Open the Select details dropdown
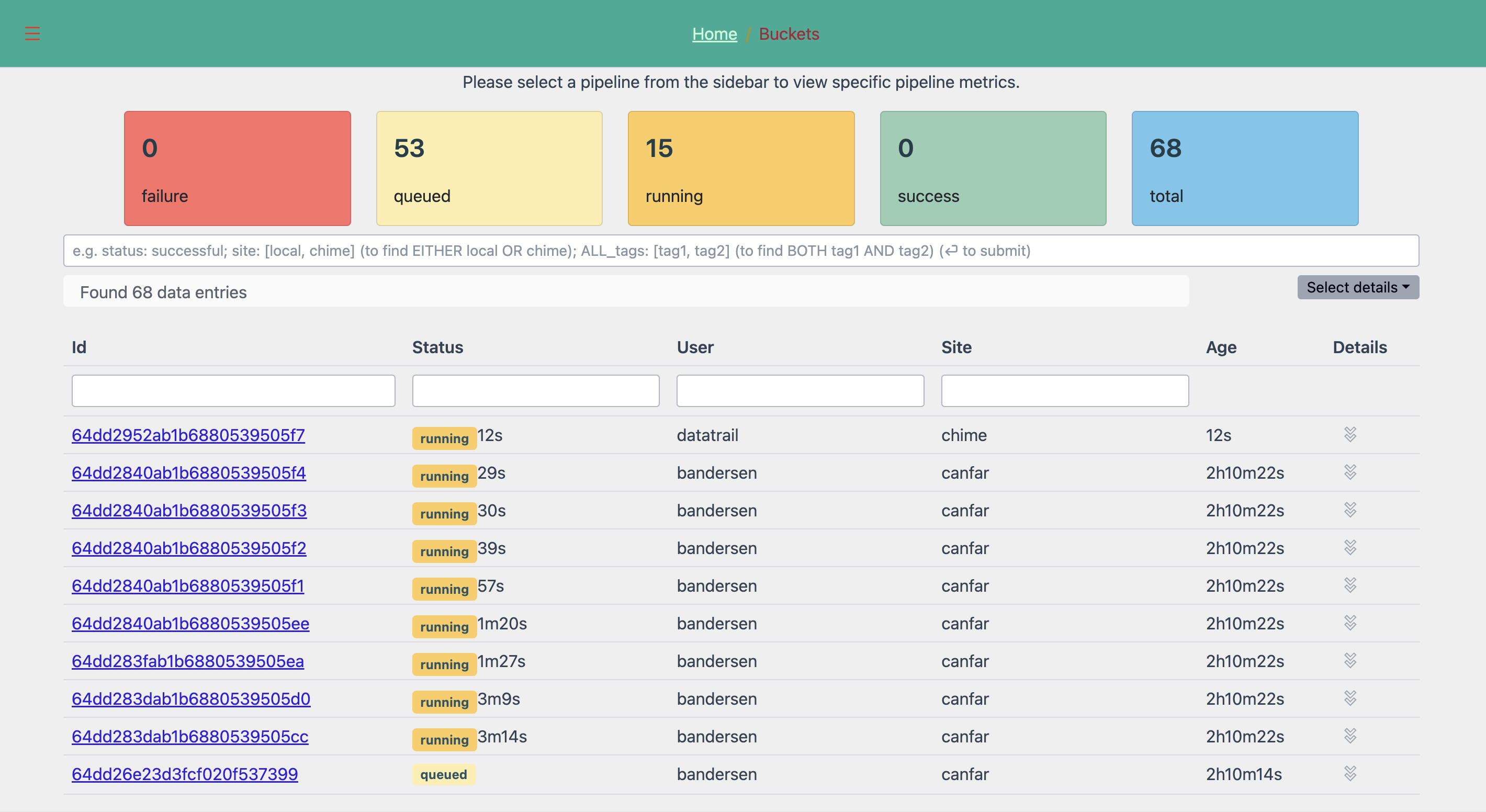Image resolution: width=1486 pixels, height=812 pixels. (x=1358, y=287)
